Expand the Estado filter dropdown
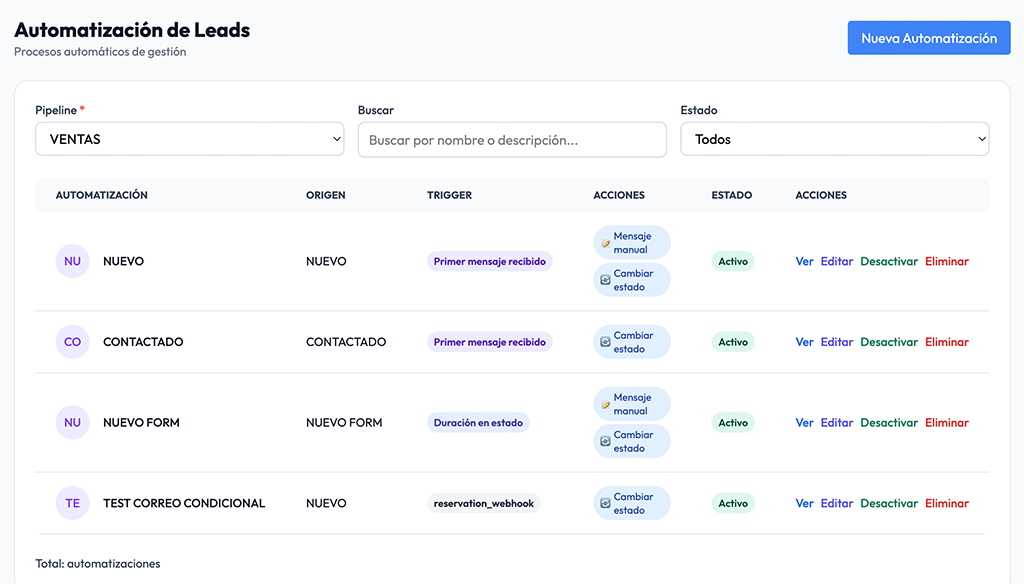 [x=835, y=140]
